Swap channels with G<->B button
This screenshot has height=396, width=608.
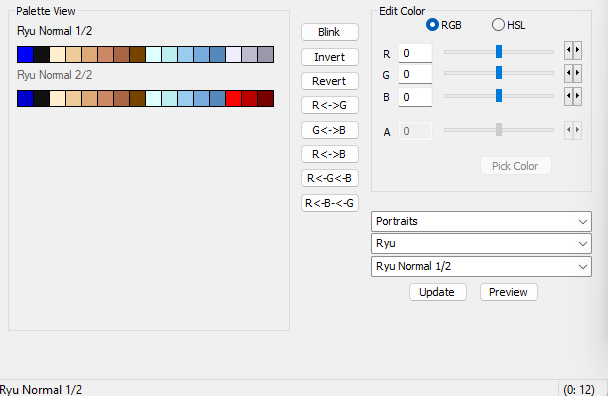330,130
